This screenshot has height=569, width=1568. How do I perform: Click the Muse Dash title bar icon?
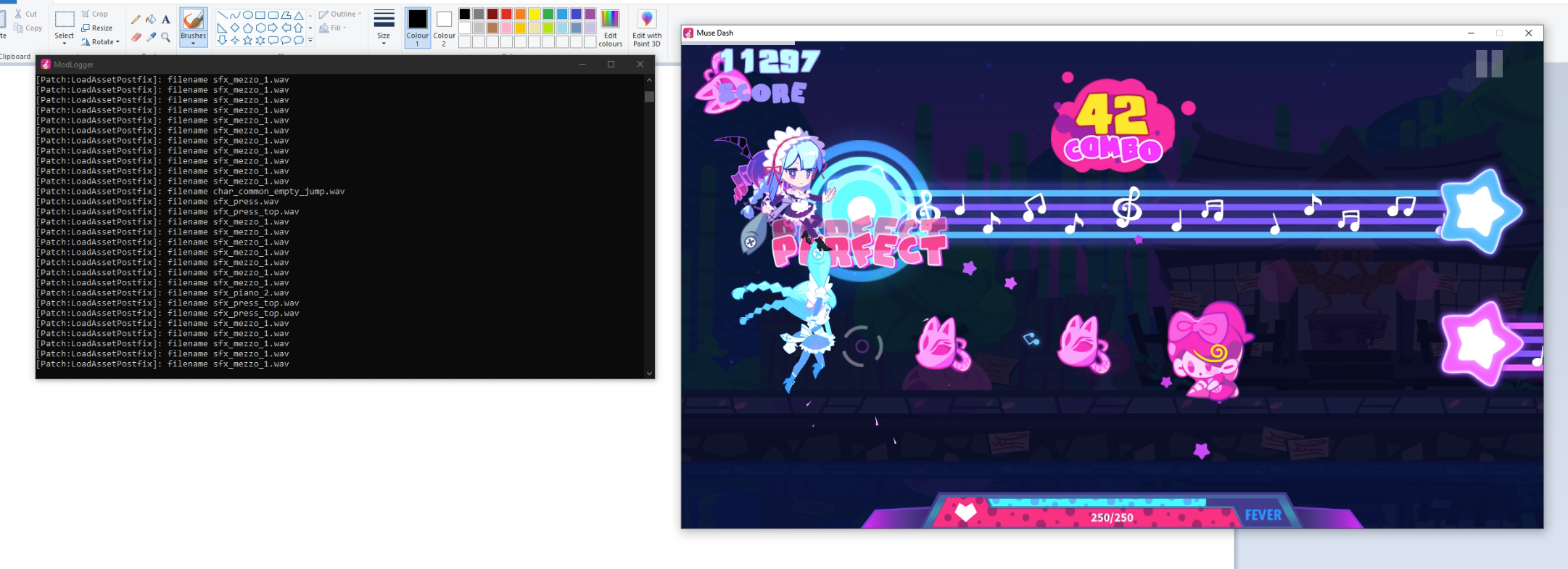688,33
